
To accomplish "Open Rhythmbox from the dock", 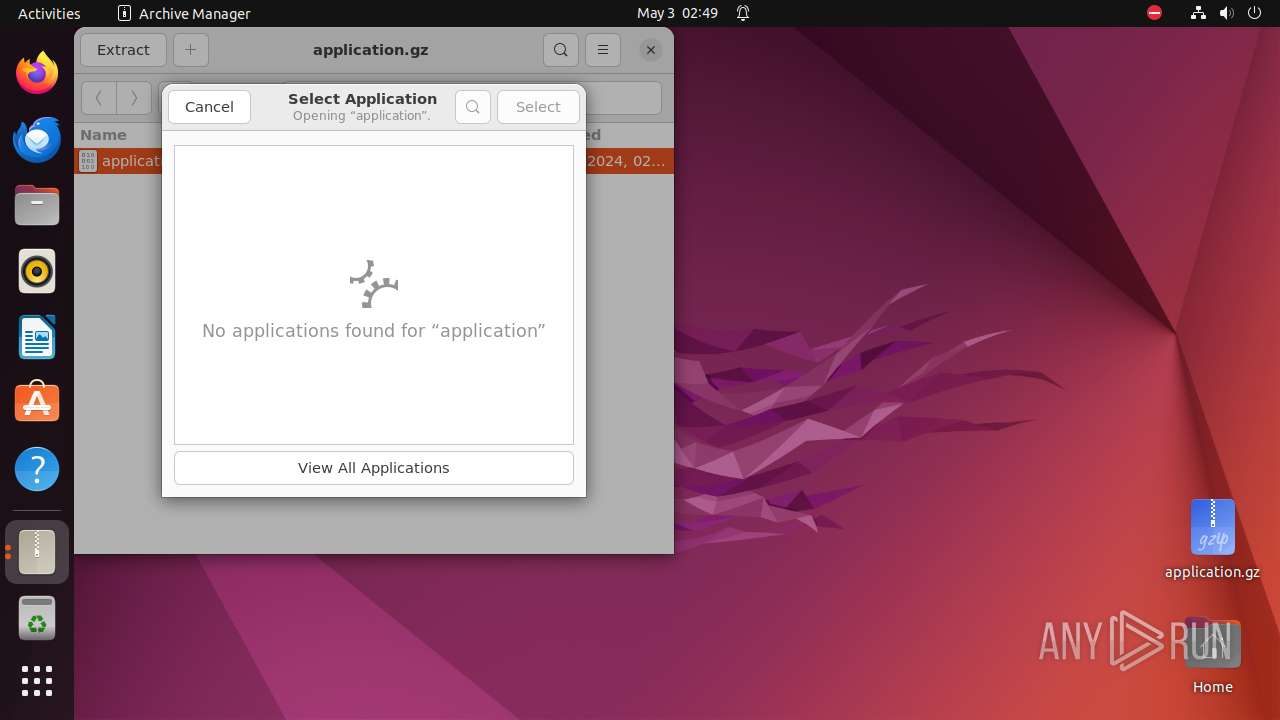I will pos(37,271).
